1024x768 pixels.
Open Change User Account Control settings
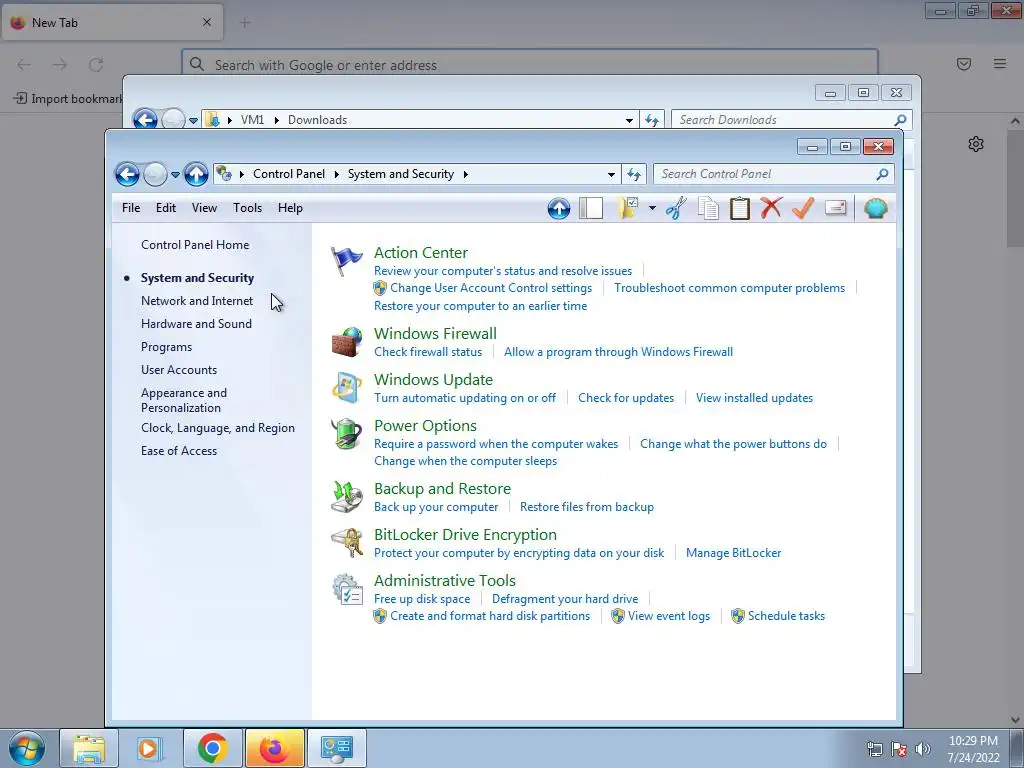click(490, 288)
